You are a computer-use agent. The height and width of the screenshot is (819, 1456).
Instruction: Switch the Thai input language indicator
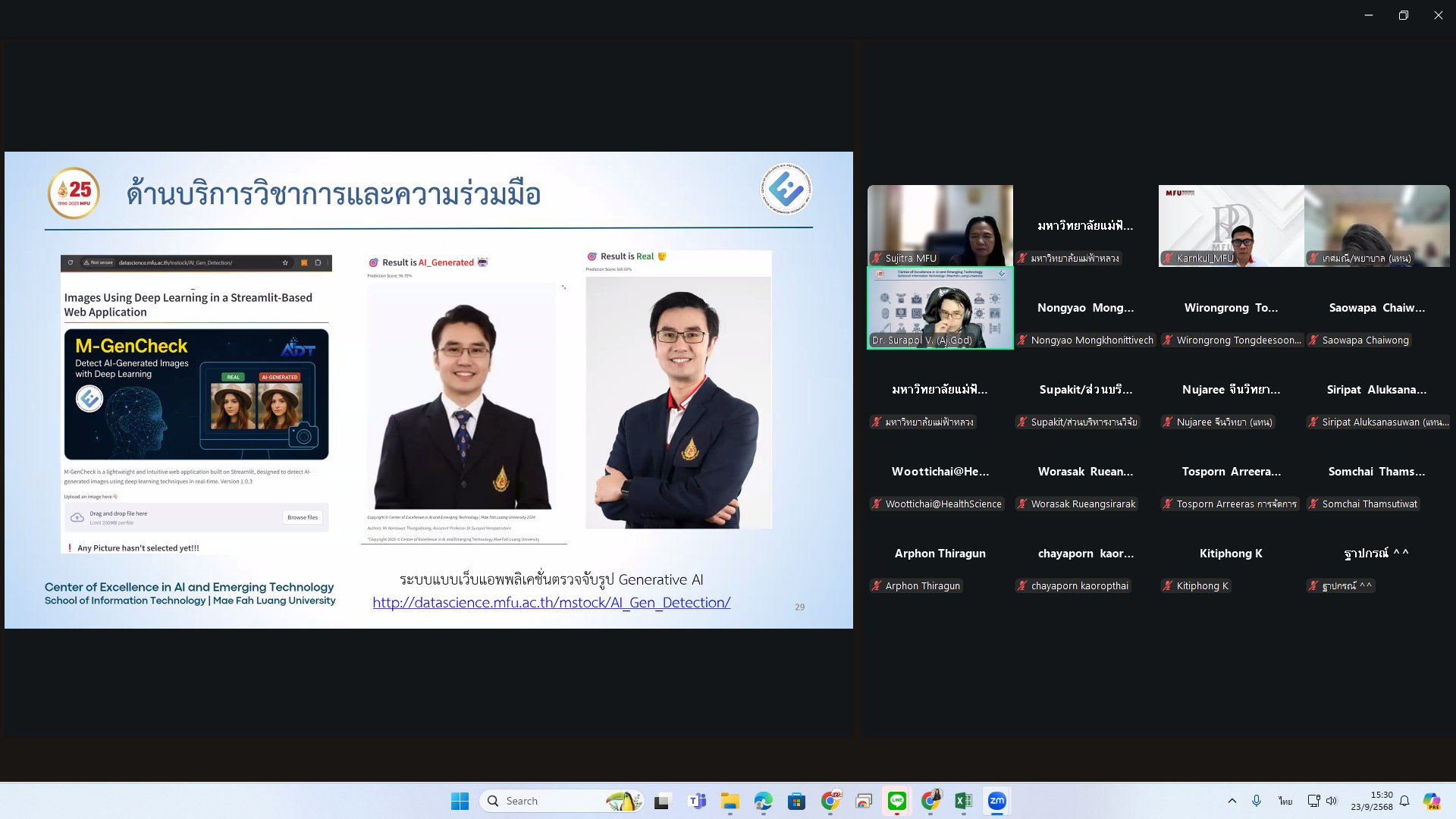(1285, 801)
